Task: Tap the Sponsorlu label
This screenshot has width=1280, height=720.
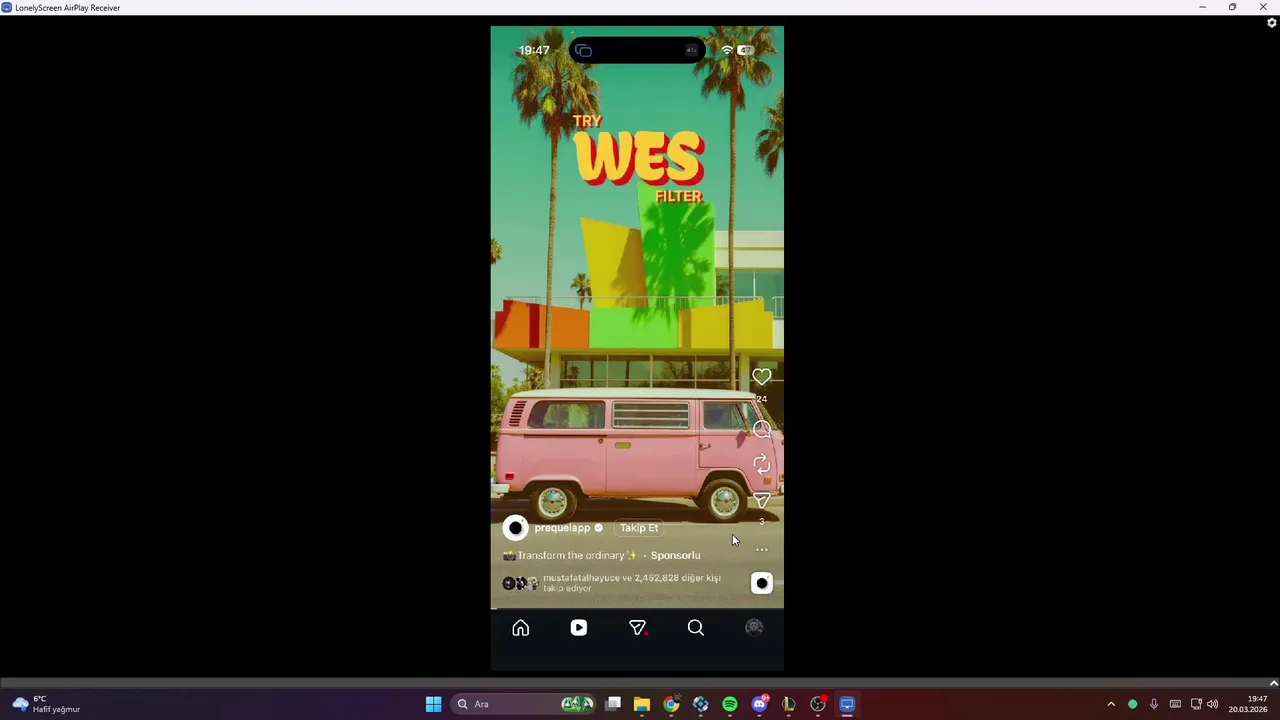Action: (675, 555)
